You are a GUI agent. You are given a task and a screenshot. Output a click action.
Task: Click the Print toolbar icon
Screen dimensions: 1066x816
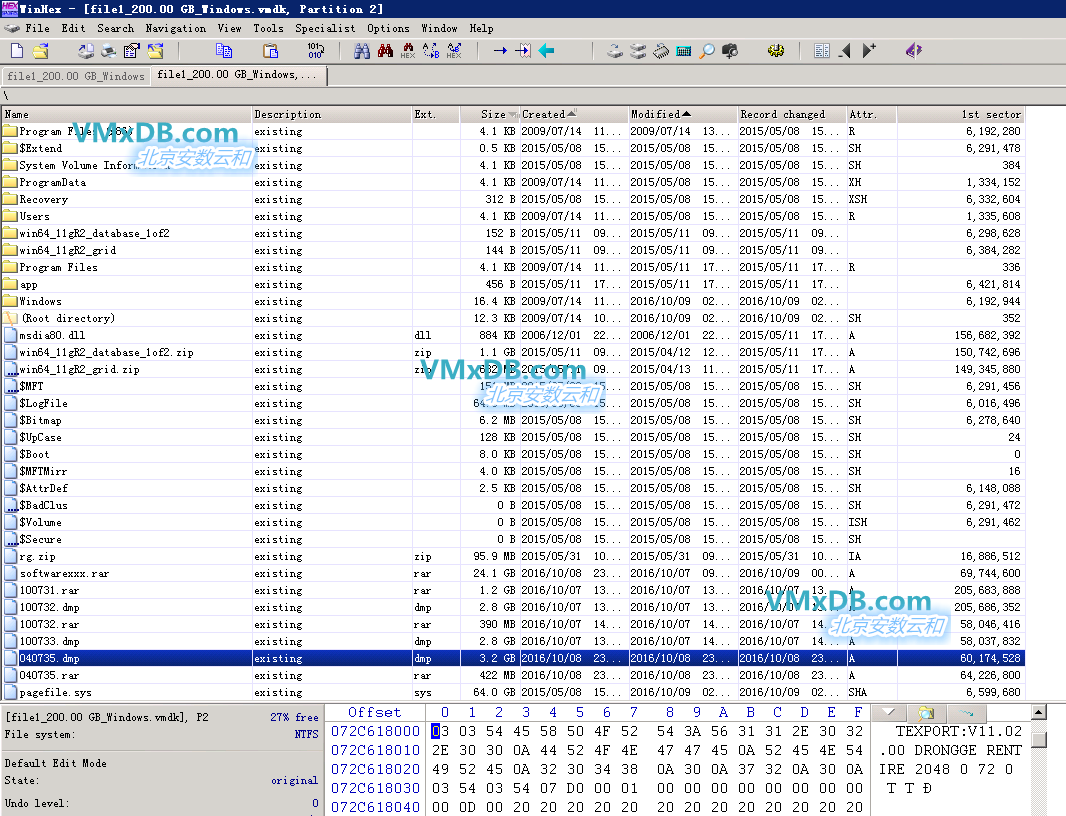coord(109,50)
